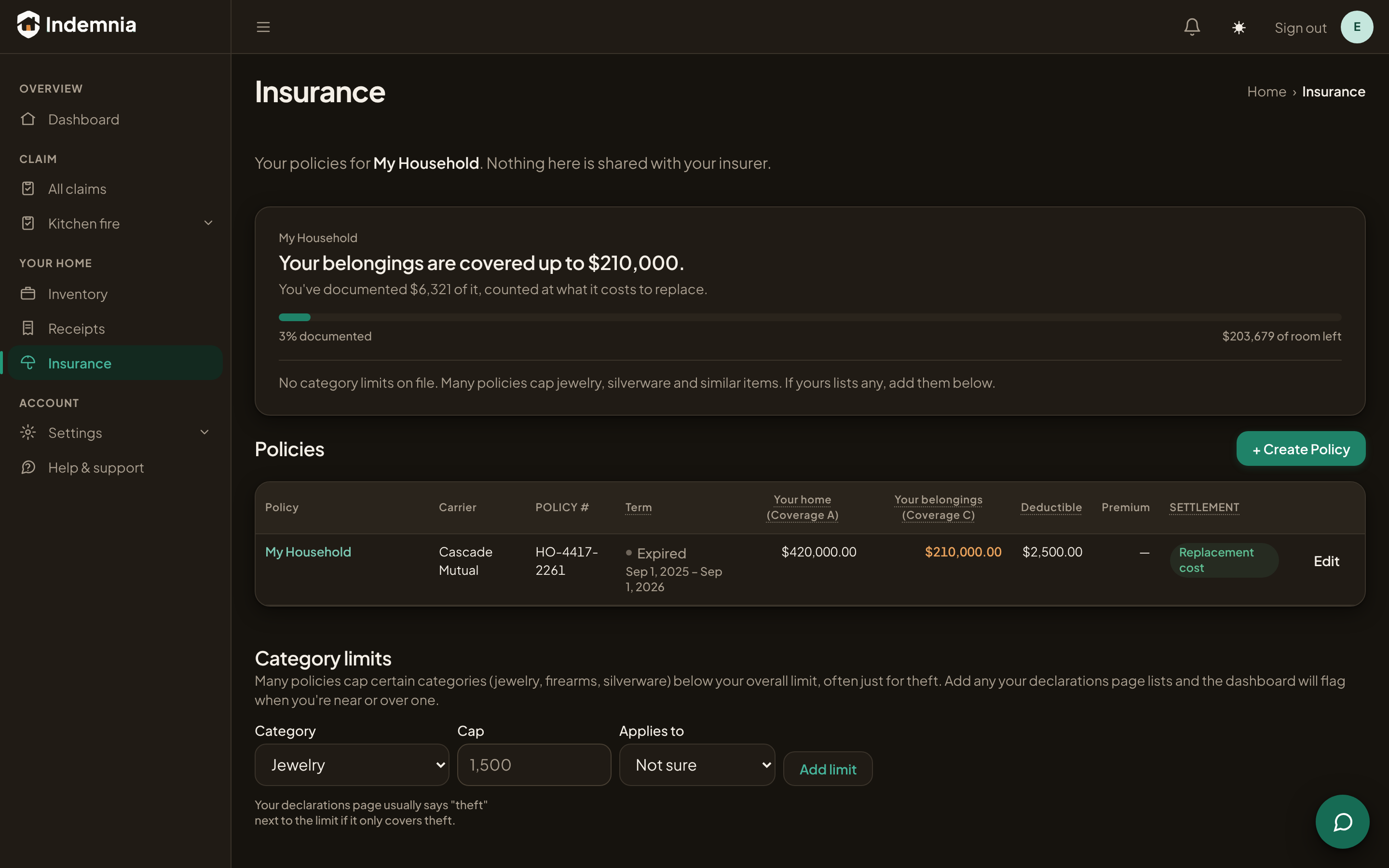Click the SETTLEMENT column header
The width and height of the screenshot is (1389, 868).
[x=1204, y=507]
